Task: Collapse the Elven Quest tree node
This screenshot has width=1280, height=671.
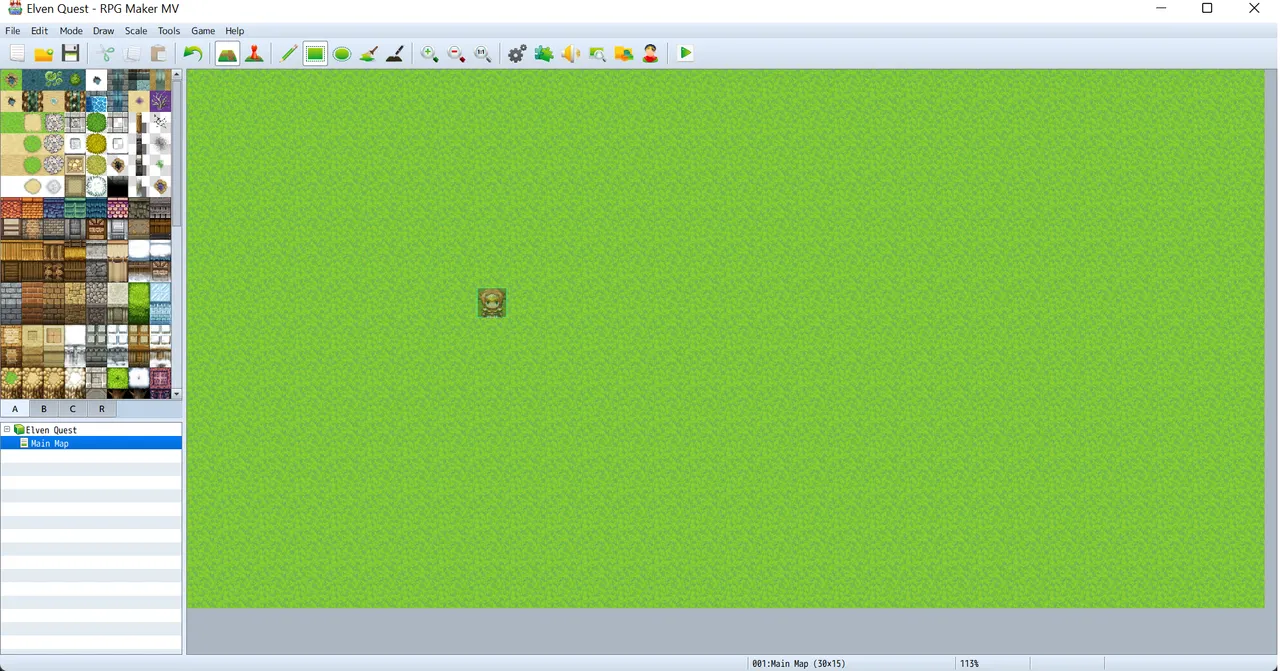Action: (x=7, y=430)
